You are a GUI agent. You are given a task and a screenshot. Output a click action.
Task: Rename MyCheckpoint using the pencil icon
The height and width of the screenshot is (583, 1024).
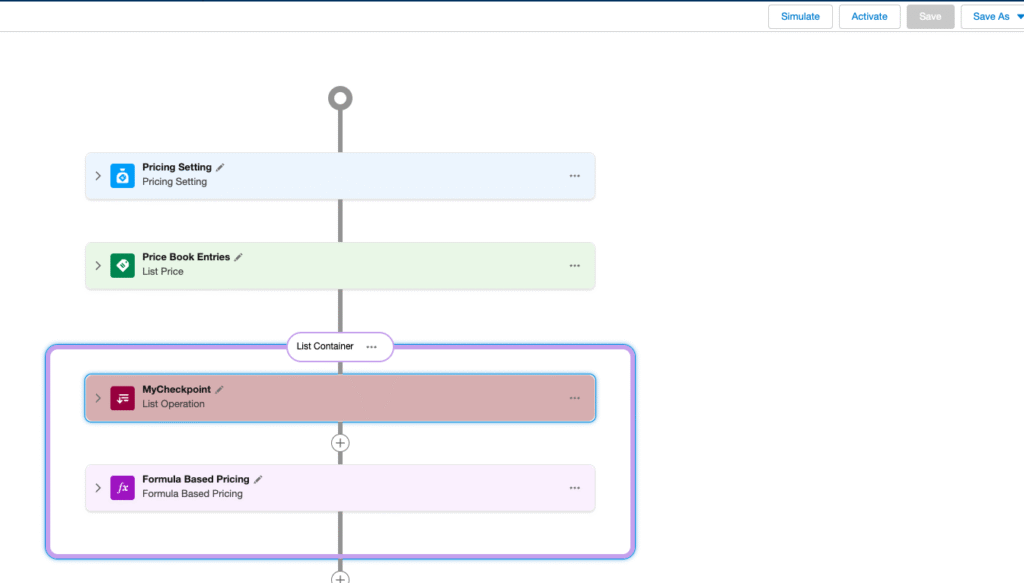click(219, 390)
